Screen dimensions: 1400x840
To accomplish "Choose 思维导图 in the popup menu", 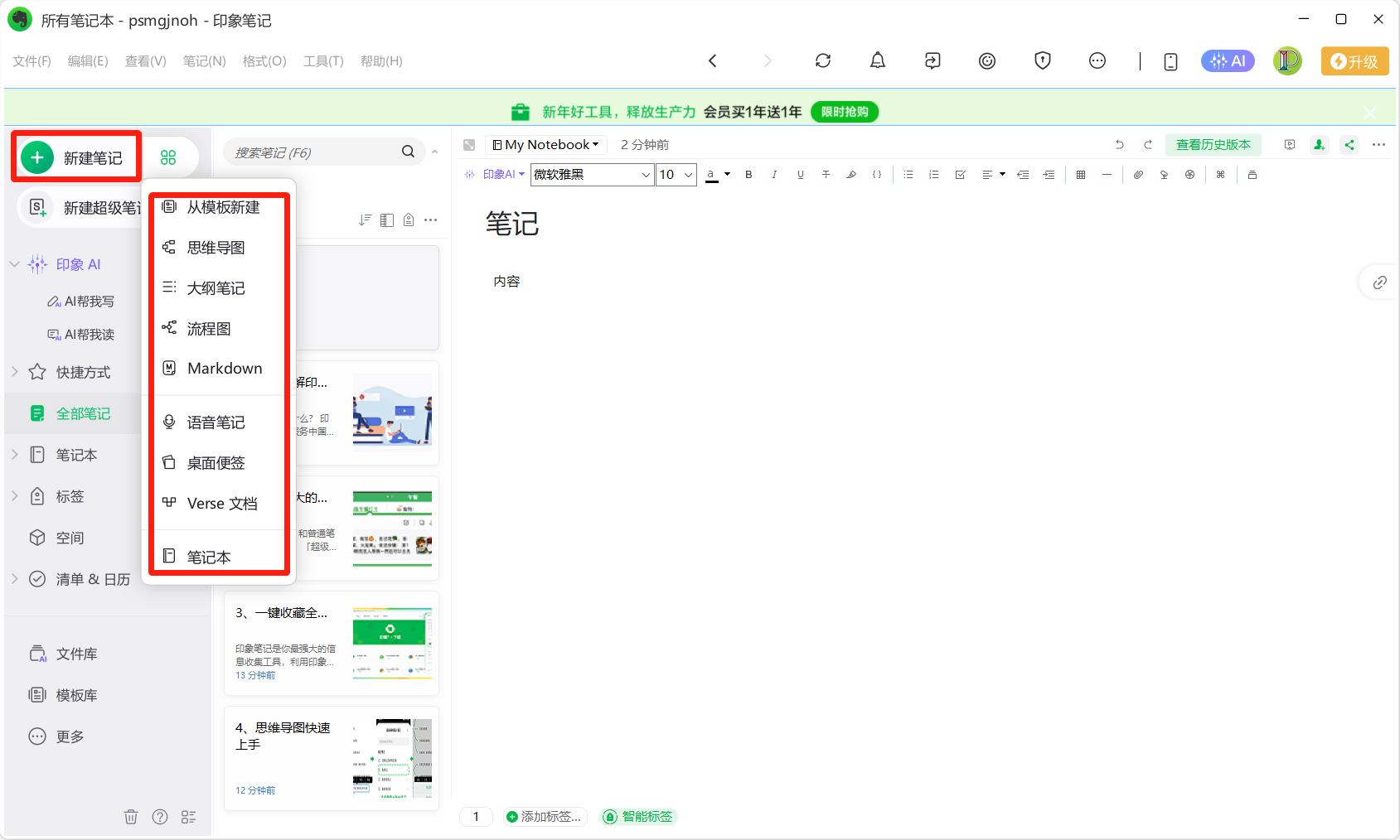I will tap(219, 248).
